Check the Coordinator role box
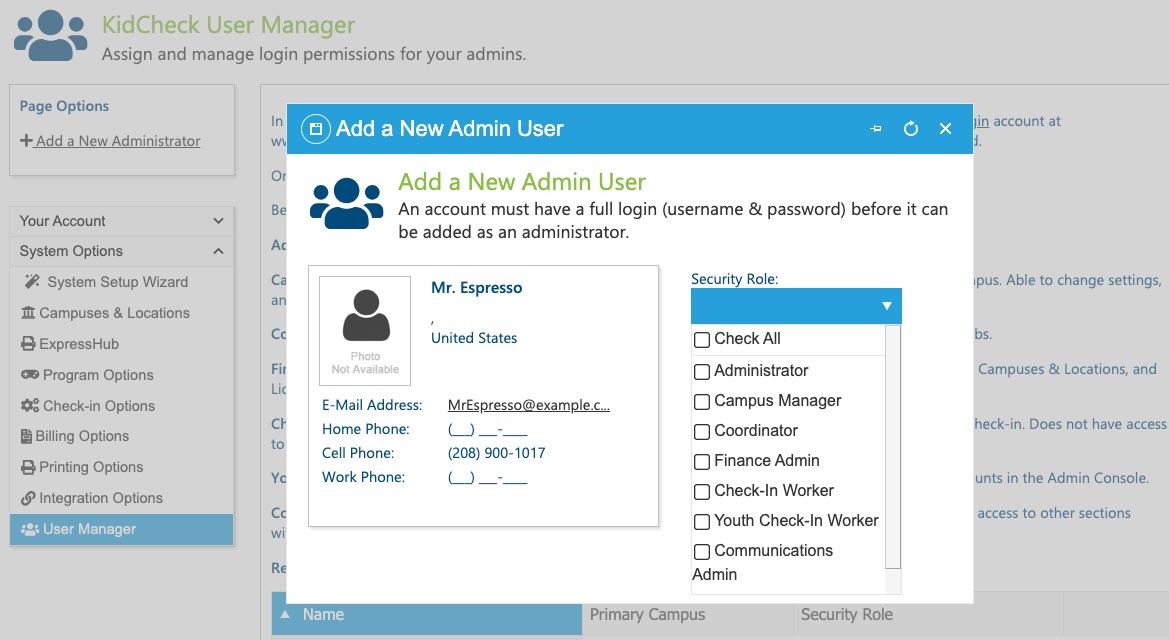Screen dimensions: 1169x640 tap(702, 432)
